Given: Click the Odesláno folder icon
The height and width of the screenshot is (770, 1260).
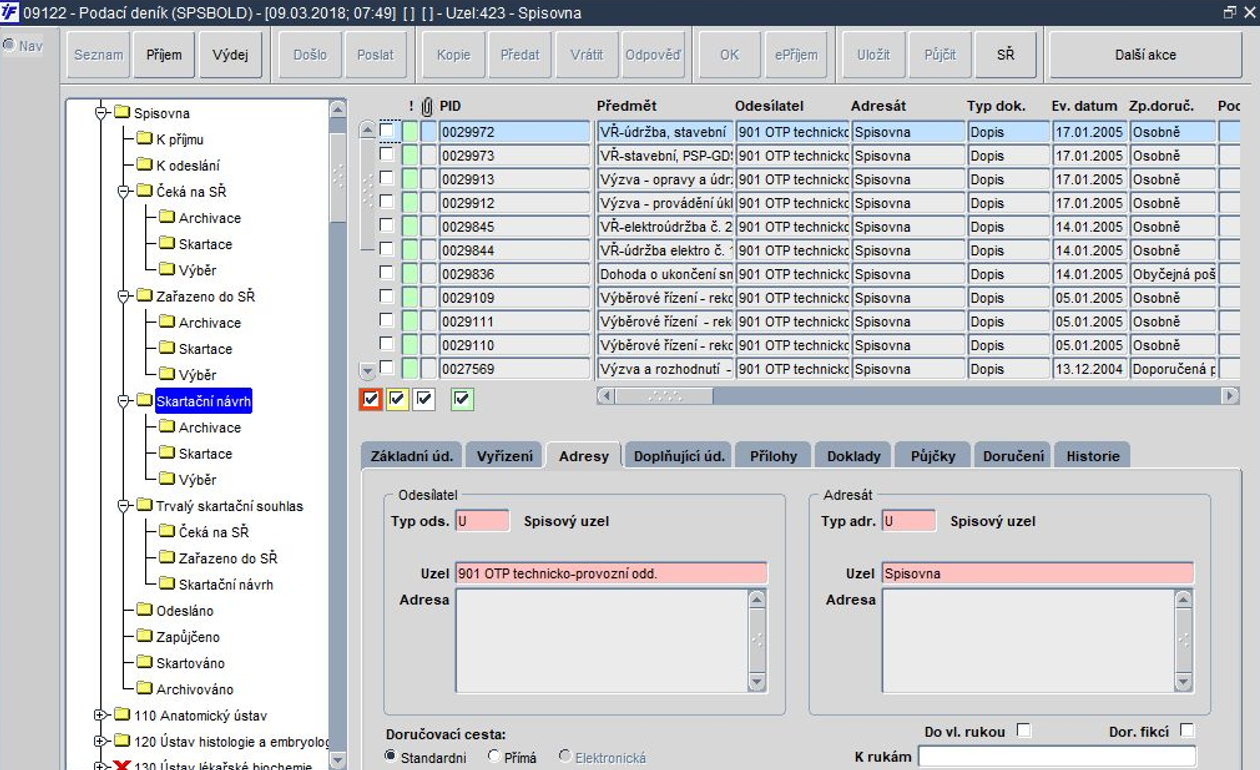Looking at the screenshot, I should (x=145, y=611).
